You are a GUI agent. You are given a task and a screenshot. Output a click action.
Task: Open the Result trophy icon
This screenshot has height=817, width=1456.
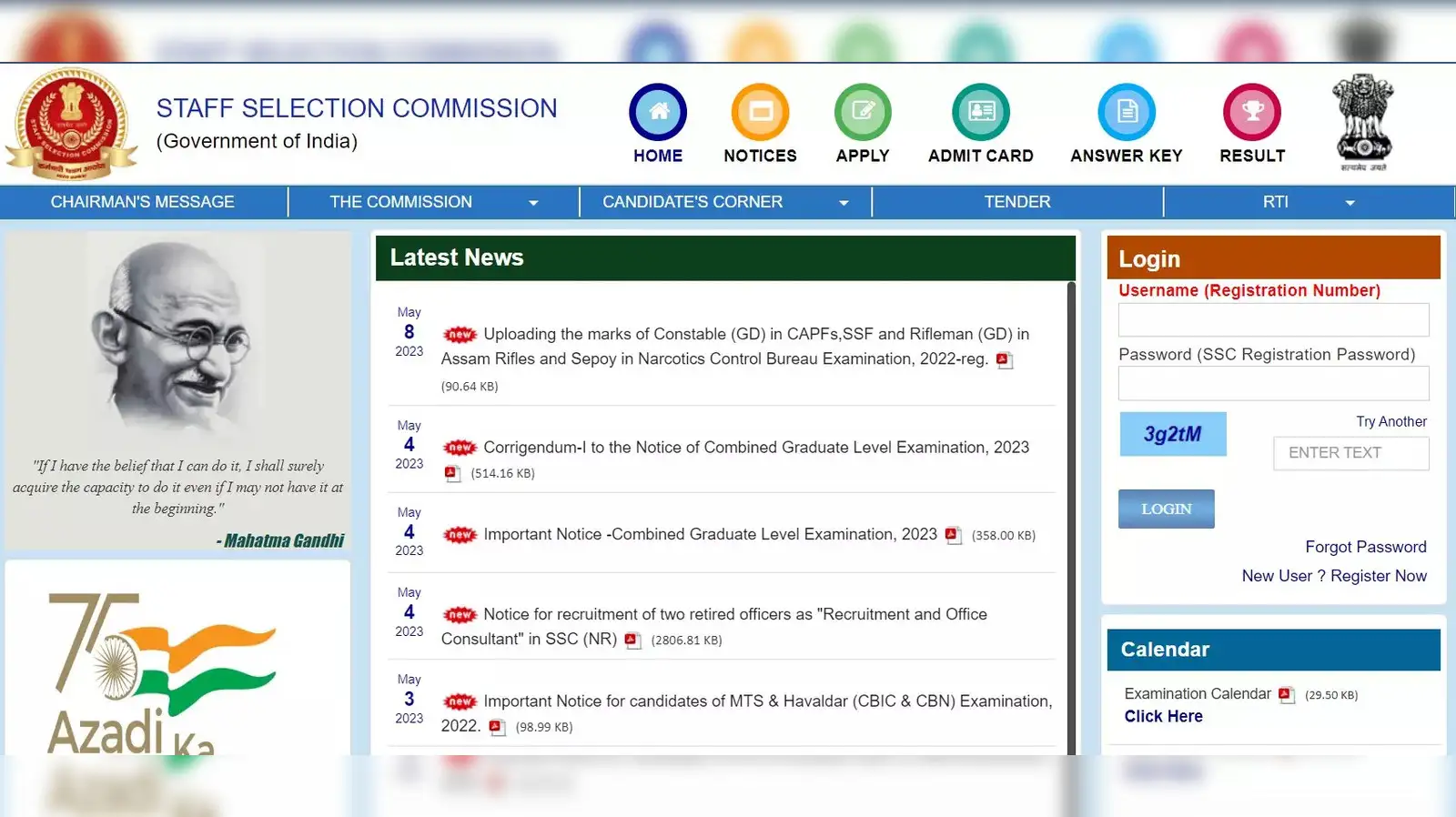(1251, 112)
